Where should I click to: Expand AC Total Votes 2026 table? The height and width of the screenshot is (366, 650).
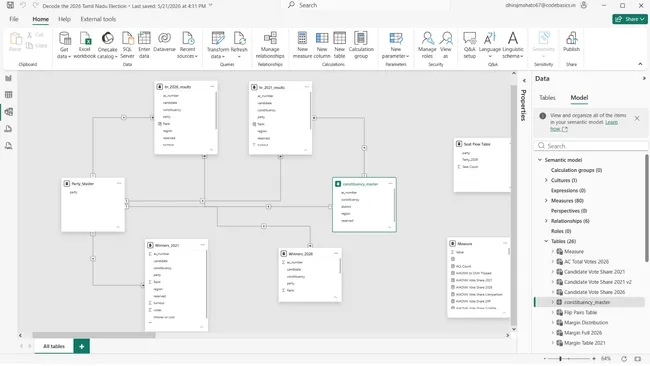(x=553, y=262)
